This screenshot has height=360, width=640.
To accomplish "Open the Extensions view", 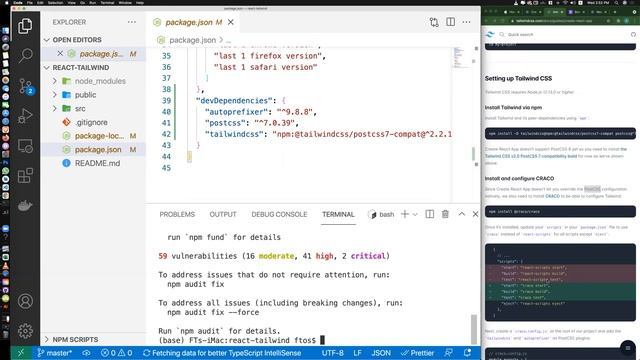I will (x=25, y=176).
